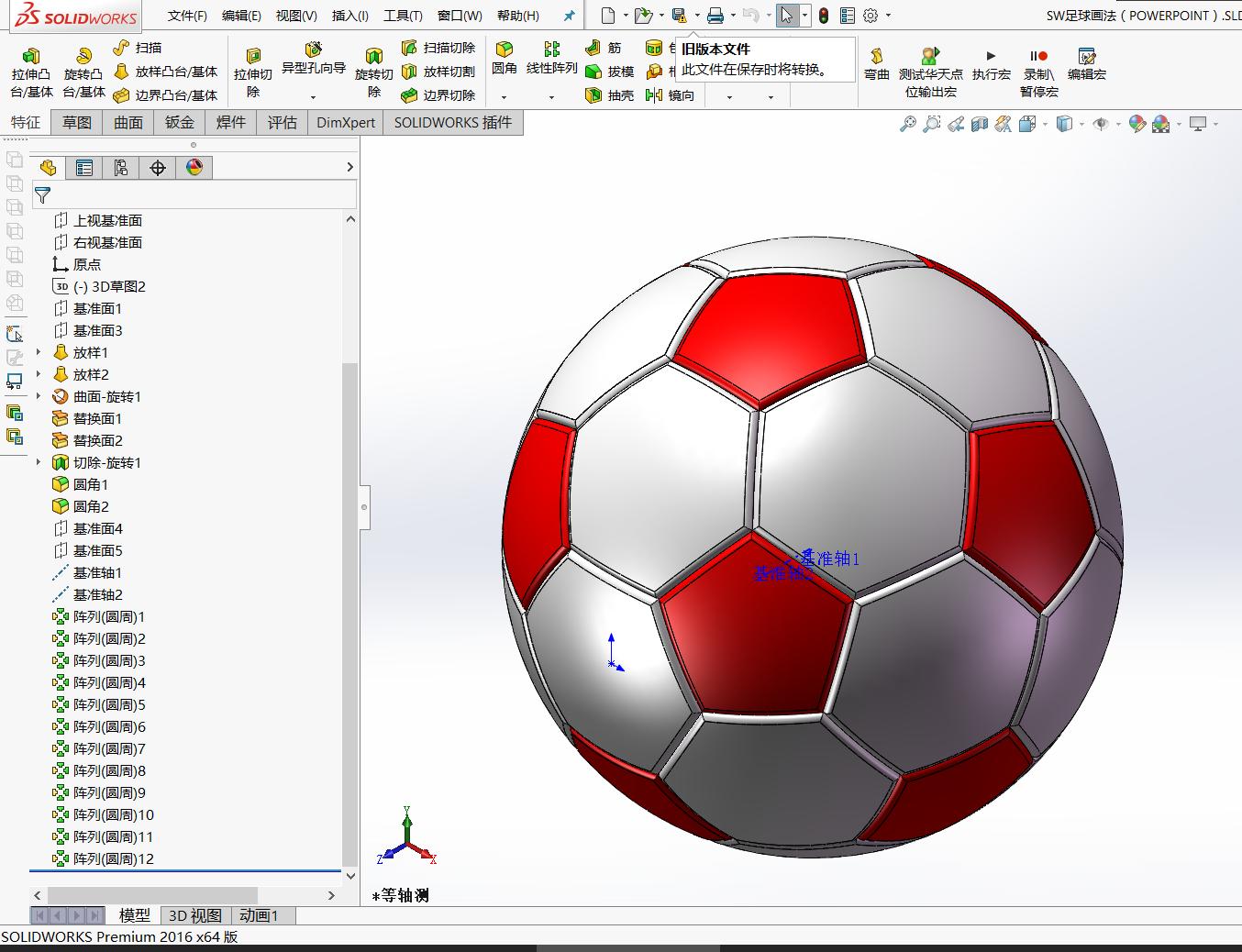Expand the 切除-旋转1 tree item
The height and width of the screenshot is (952, 1242).
point(37,462)
